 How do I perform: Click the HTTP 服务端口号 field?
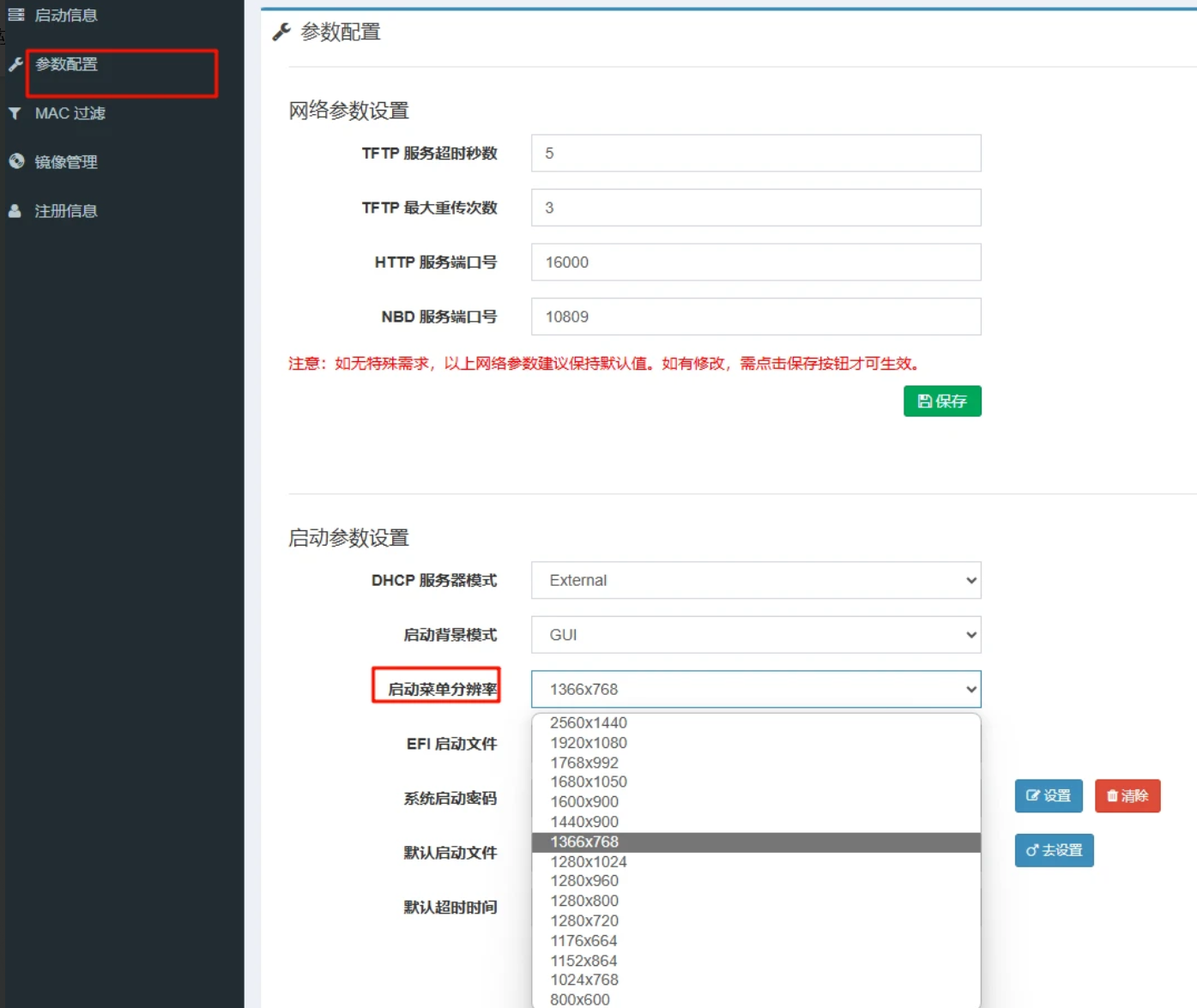pyautogui.click(x=756, y=263)
